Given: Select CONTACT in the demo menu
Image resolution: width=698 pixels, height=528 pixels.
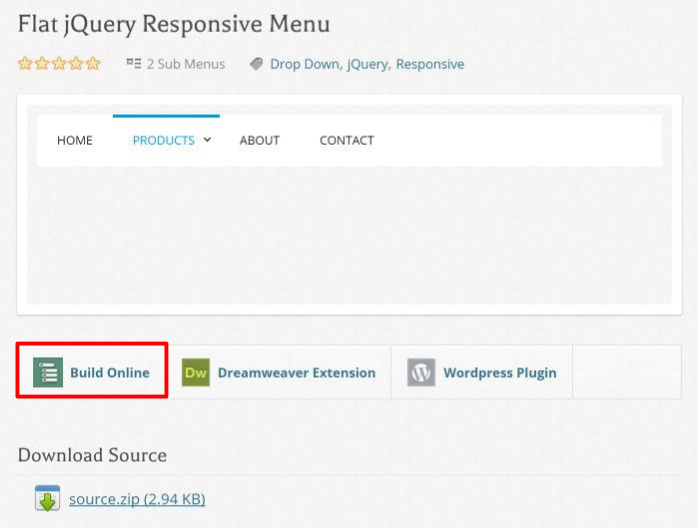Looking at the screenshot, I should point(347,141).
